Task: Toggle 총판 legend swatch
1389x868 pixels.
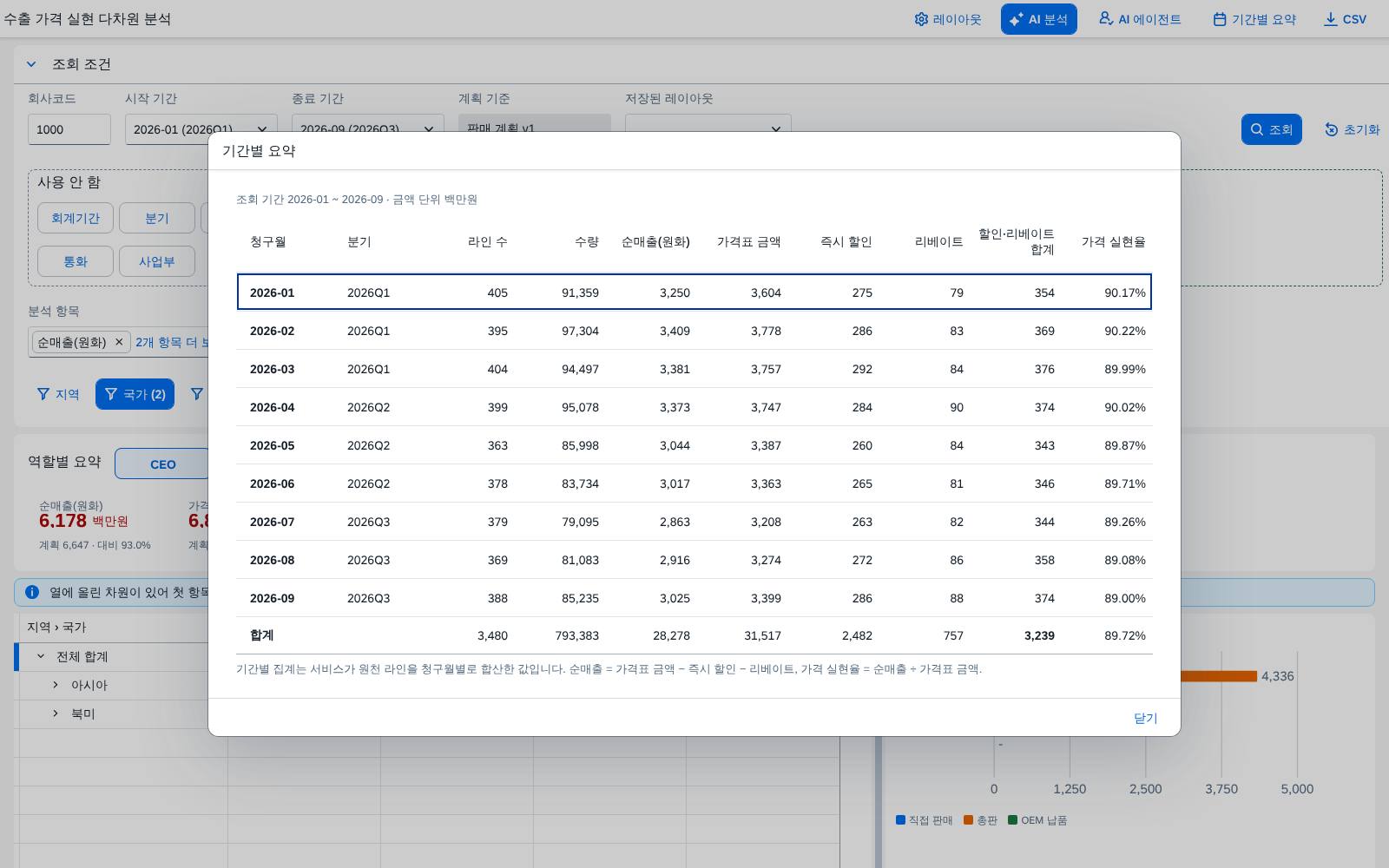Action: tap(968, 819)
